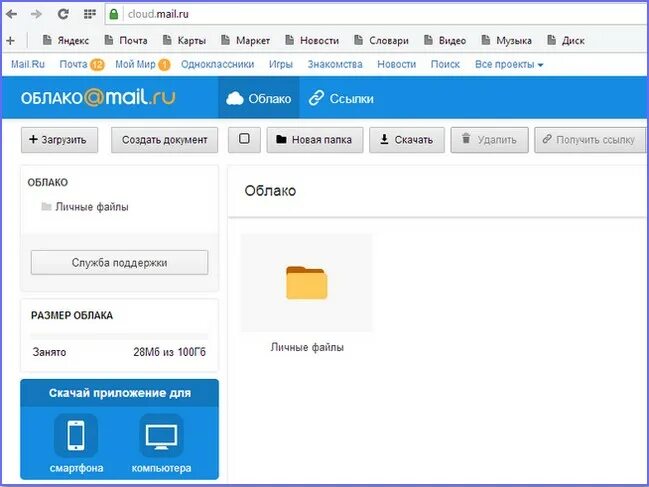Download the app for смартфона
The height and width of the screenshot is (487, 649).
[x=76, y=444]
